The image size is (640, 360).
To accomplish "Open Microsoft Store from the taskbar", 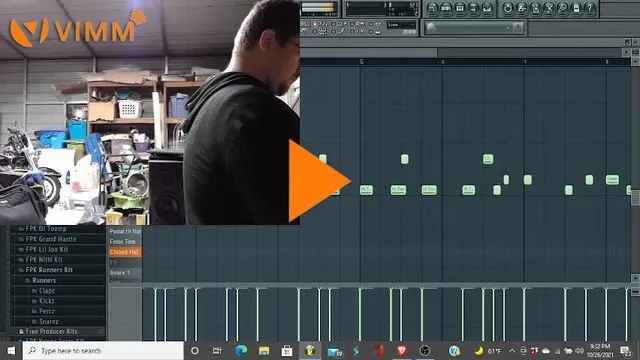I will pyautogui.click(x=287, y=351).
